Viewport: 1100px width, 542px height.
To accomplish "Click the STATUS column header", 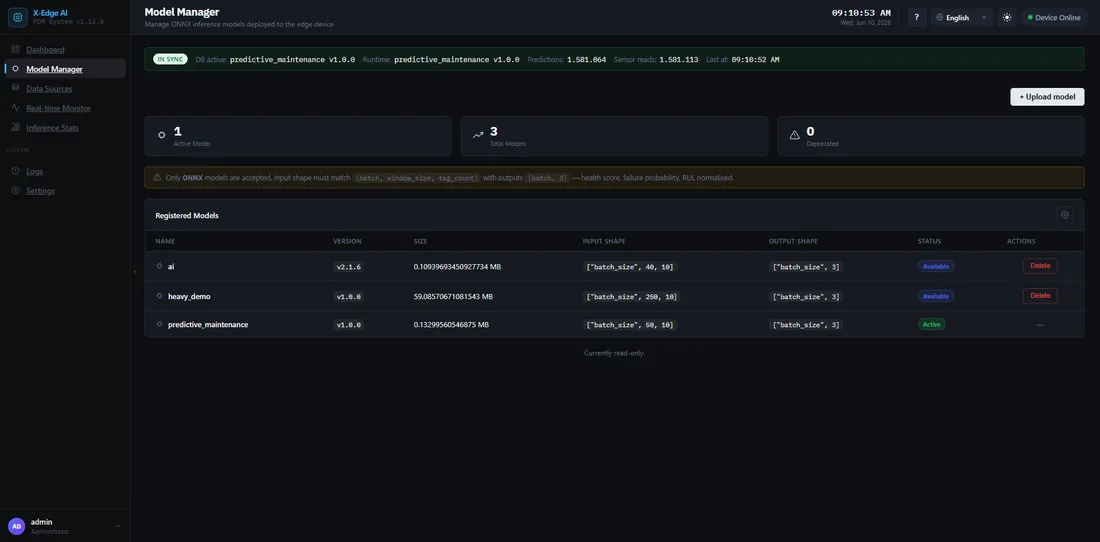I will [930, 241].
